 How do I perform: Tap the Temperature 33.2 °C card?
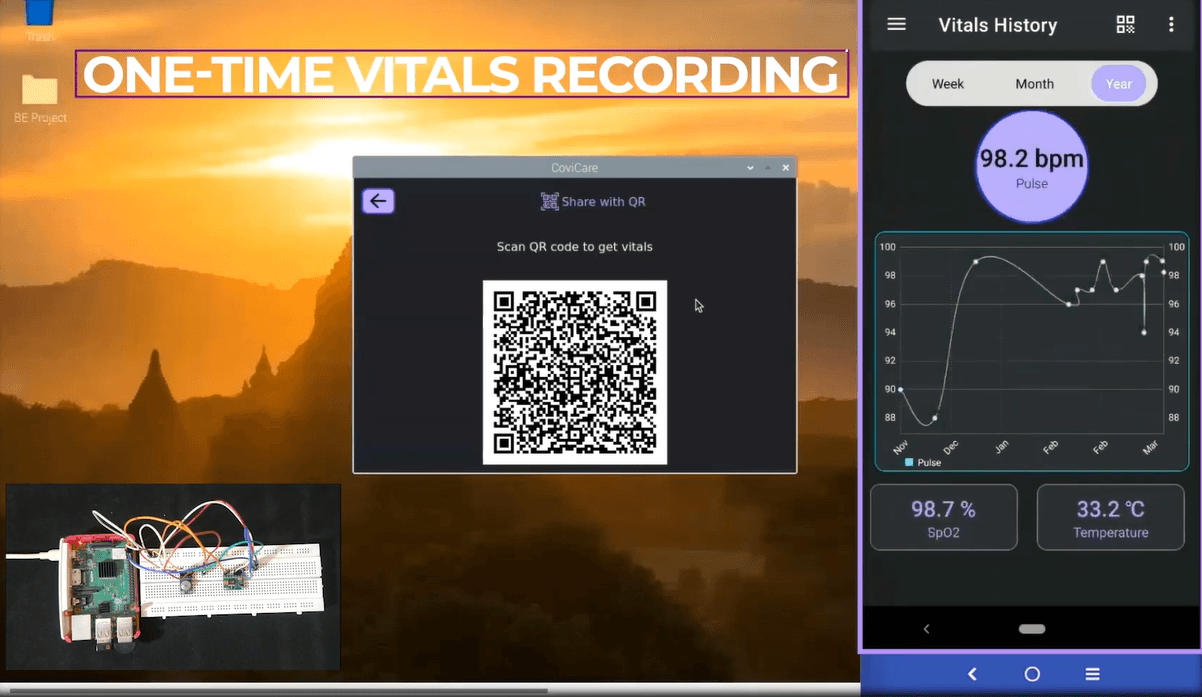[1111, 517]
